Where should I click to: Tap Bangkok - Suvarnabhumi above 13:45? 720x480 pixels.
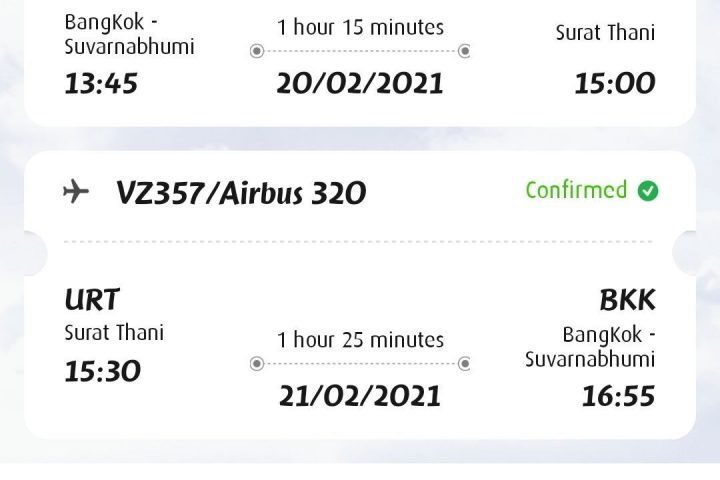129,34
